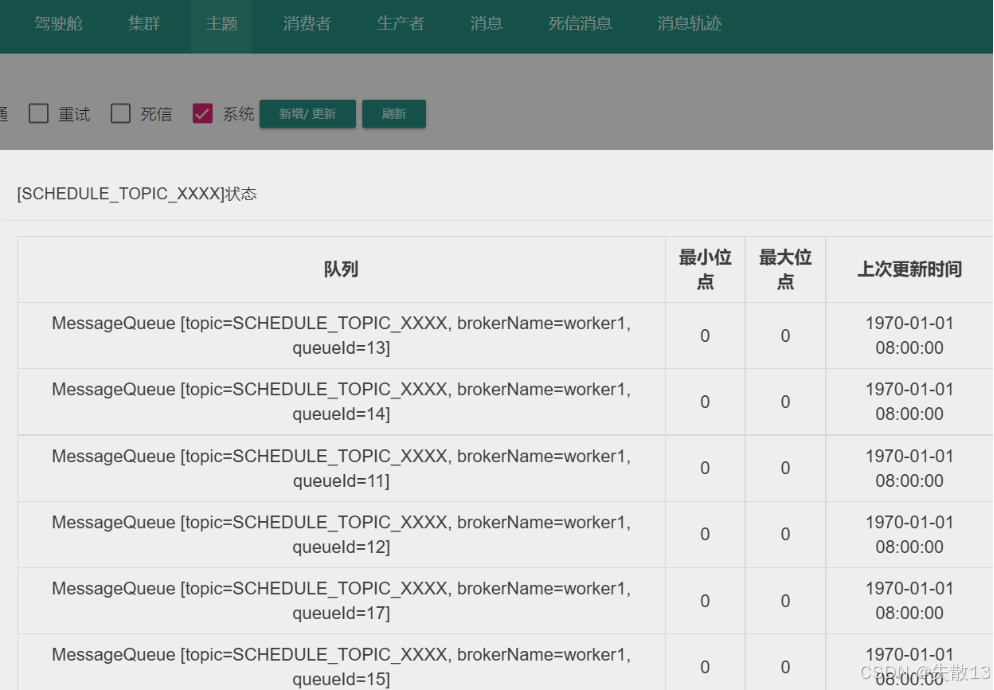The height and width of the screenshot is (690, 994).
Task: Click the max offset value for queueId=17
Action: [785, 601]
